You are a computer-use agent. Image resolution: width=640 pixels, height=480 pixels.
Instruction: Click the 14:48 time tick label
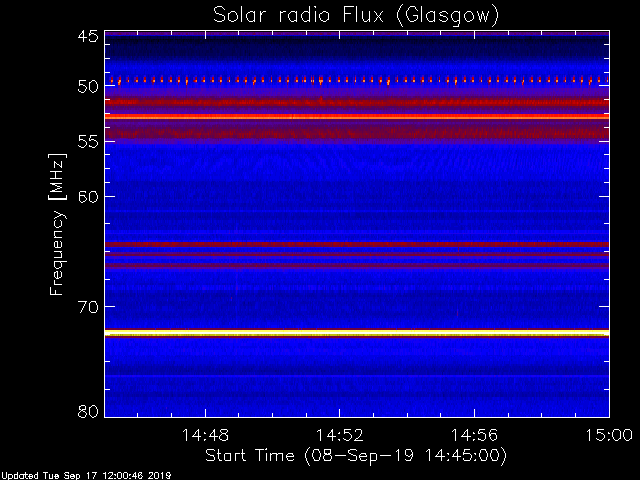[x=205, y=435]
